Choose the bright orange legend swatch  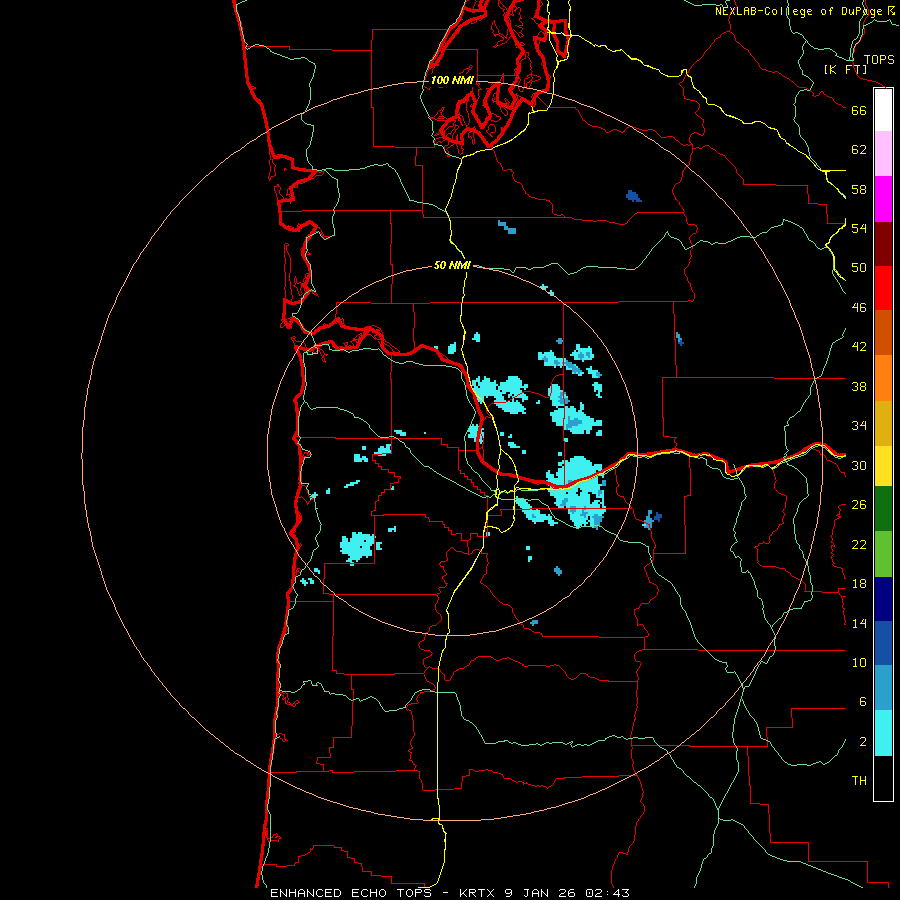[x=883, y=378]
